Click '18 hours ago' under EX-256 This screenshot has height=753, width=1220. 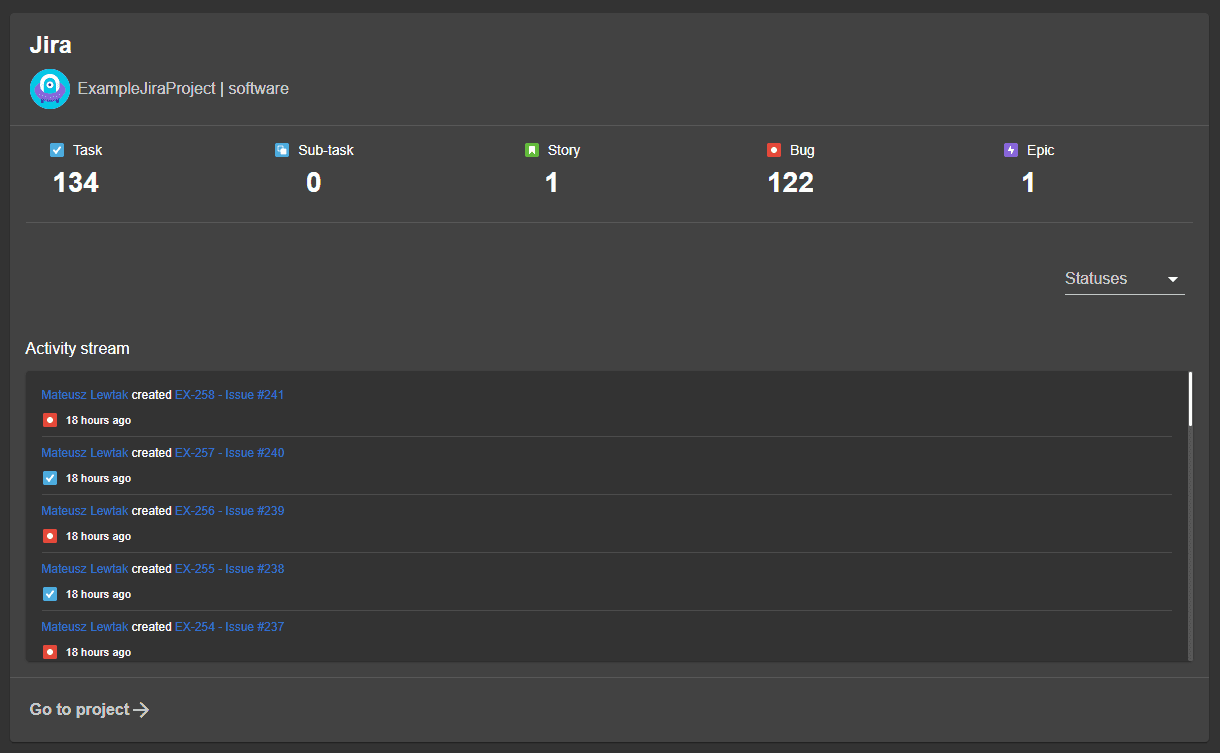(98, 536)
